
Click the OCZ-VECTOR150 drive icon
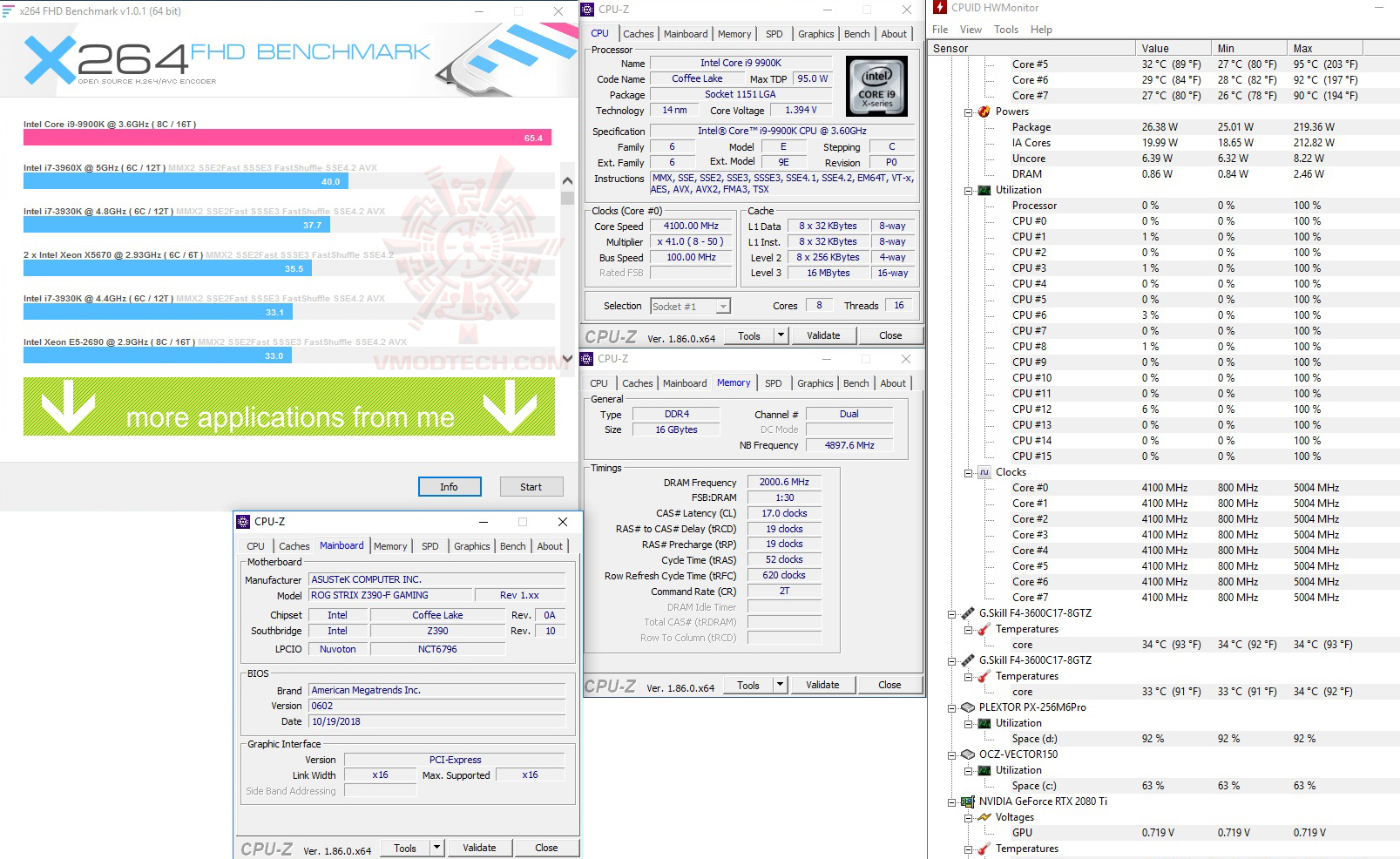pyautogui.click(x=967, y=754)
